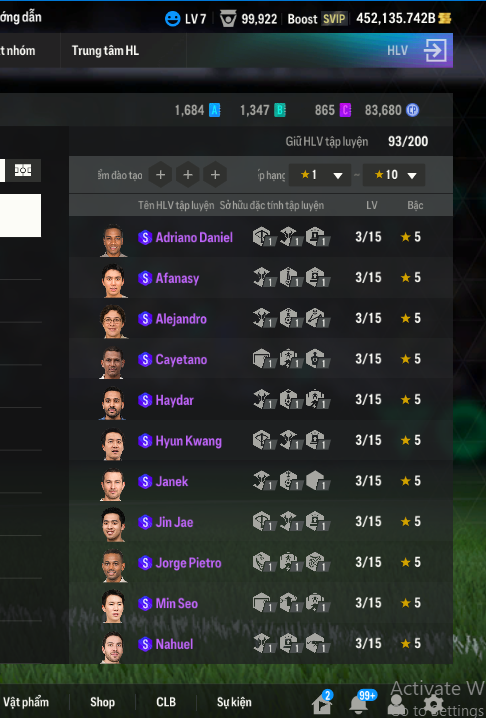Add third training trait filter slot
The image size is (486, 718).
point(215,175)
